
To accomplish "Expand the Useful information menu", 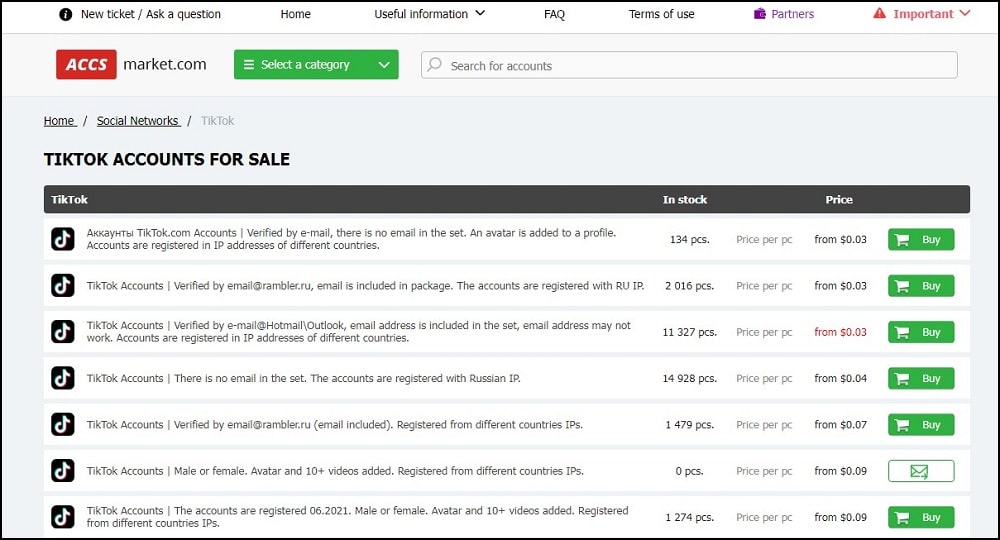I will [429, 13].
